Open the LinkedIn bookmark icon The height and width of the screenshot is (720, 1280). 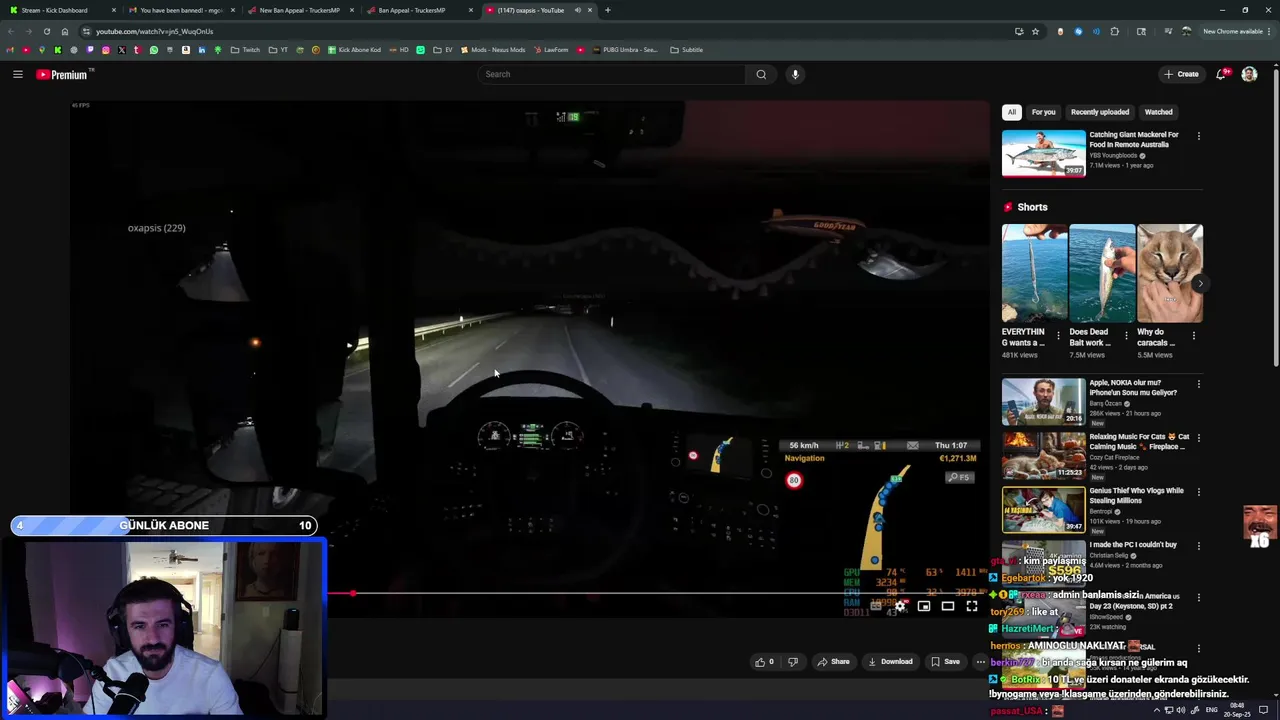(x=202, y=50)
